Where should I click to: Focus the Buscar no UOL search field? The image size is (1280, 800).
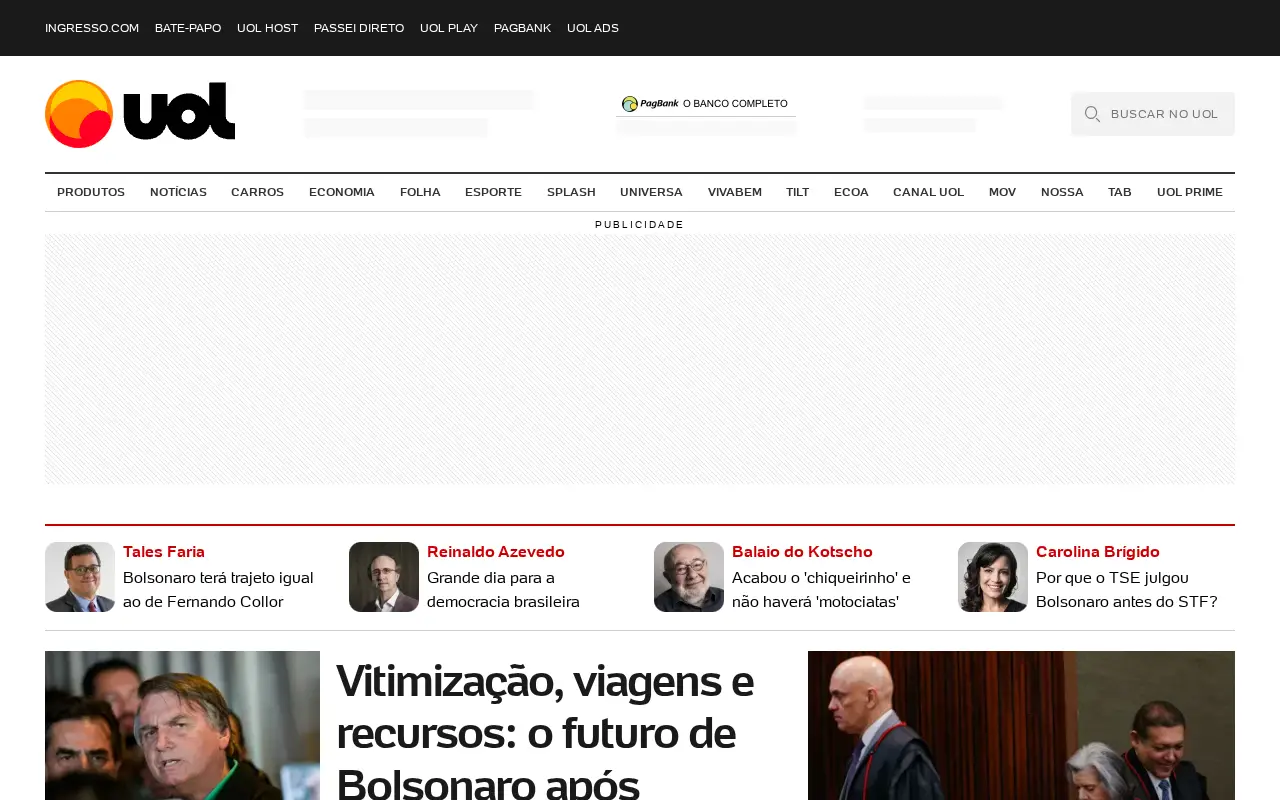pyautogui.click(x=1153, y=114)
